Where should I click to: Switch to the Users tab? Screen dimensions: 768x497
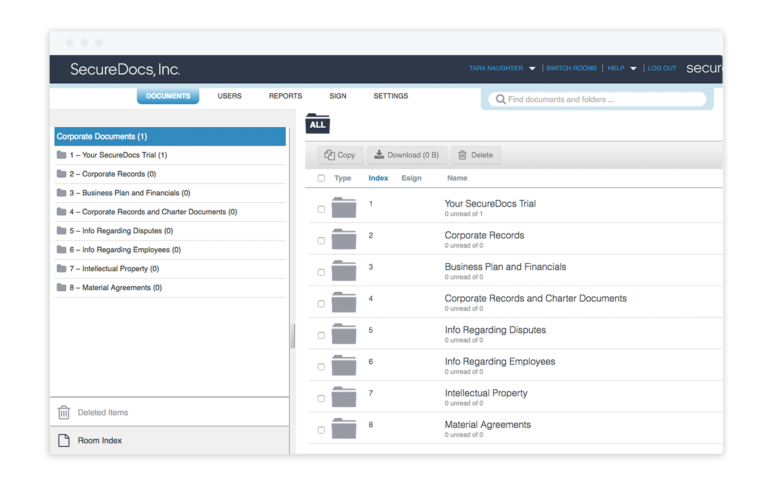[x=229, y=96]
